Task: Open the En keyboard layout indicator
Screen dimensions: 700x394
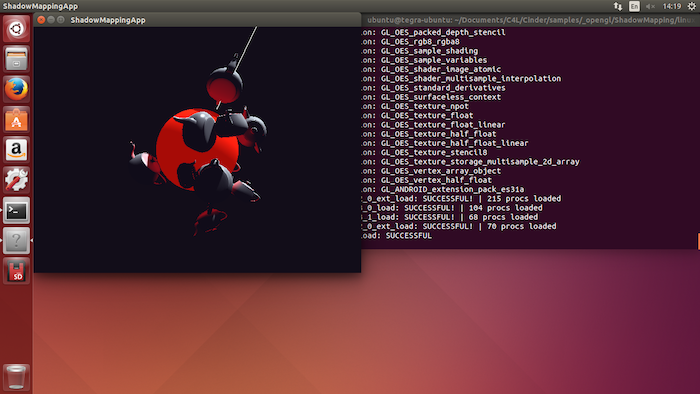Action: click(x=634, y=6)
